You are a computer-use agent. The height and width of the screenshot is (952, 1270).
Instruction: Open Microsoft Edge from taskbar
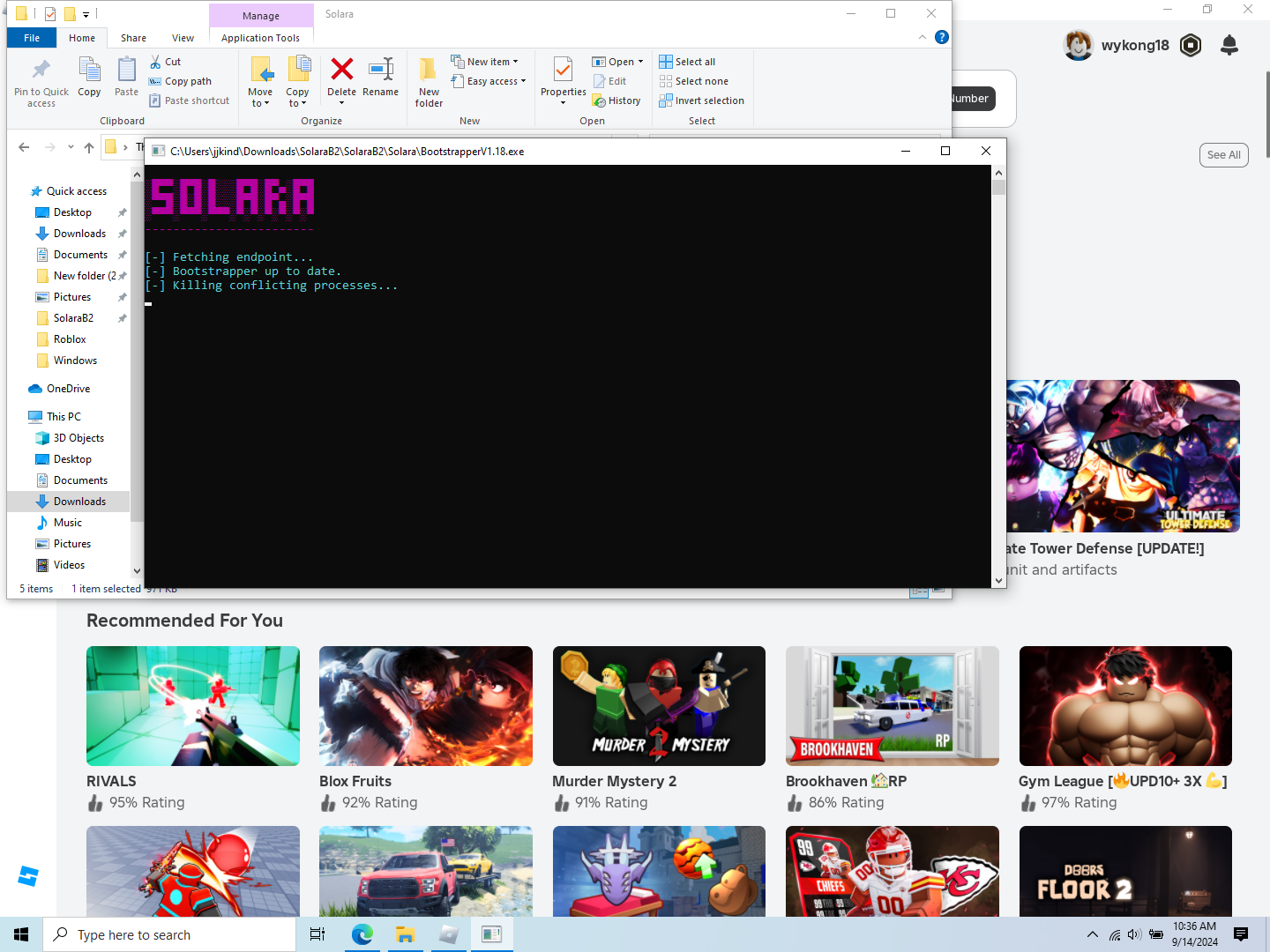pyautogui.click(x=362, y=934)
